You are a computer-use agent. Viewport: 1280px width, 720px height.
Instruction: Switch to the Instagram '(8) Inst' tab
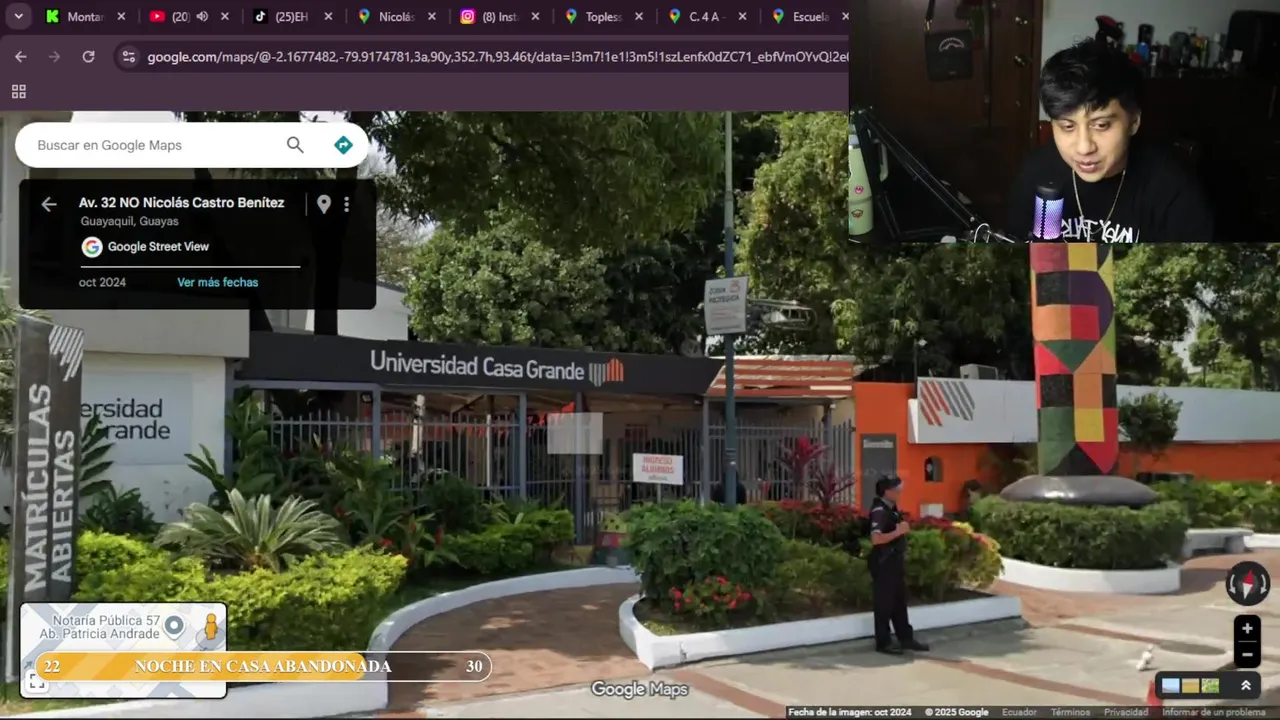pyautogui.click(x=499, y=16)
